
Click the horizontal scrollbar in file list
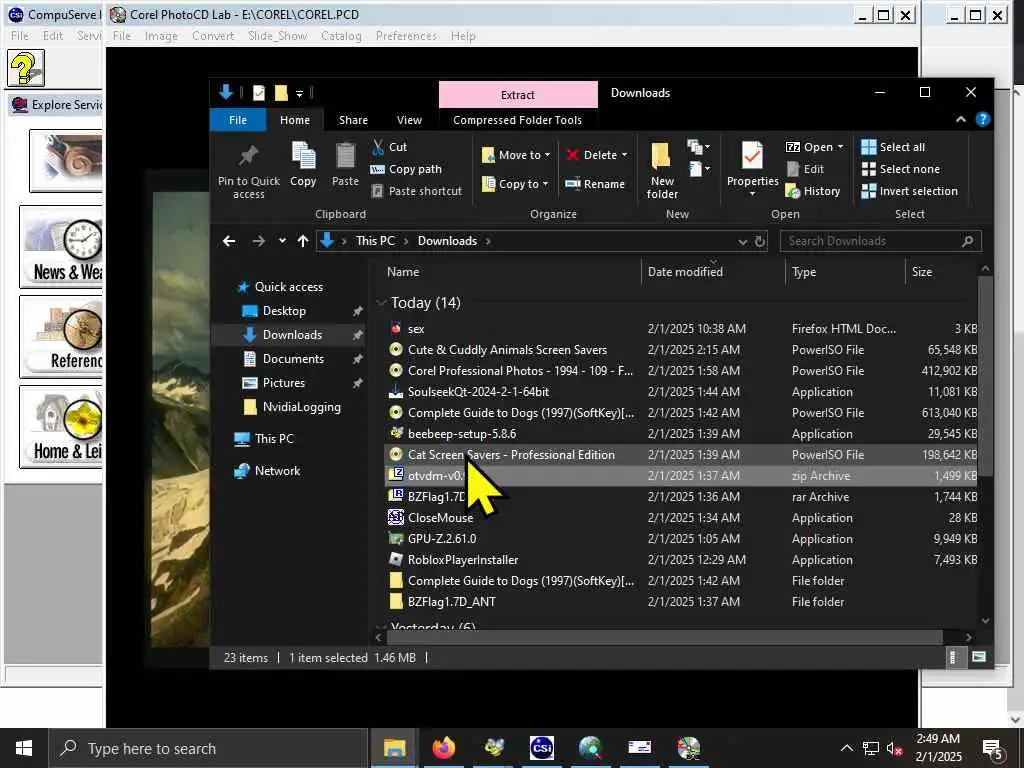(x=665, y=637)
